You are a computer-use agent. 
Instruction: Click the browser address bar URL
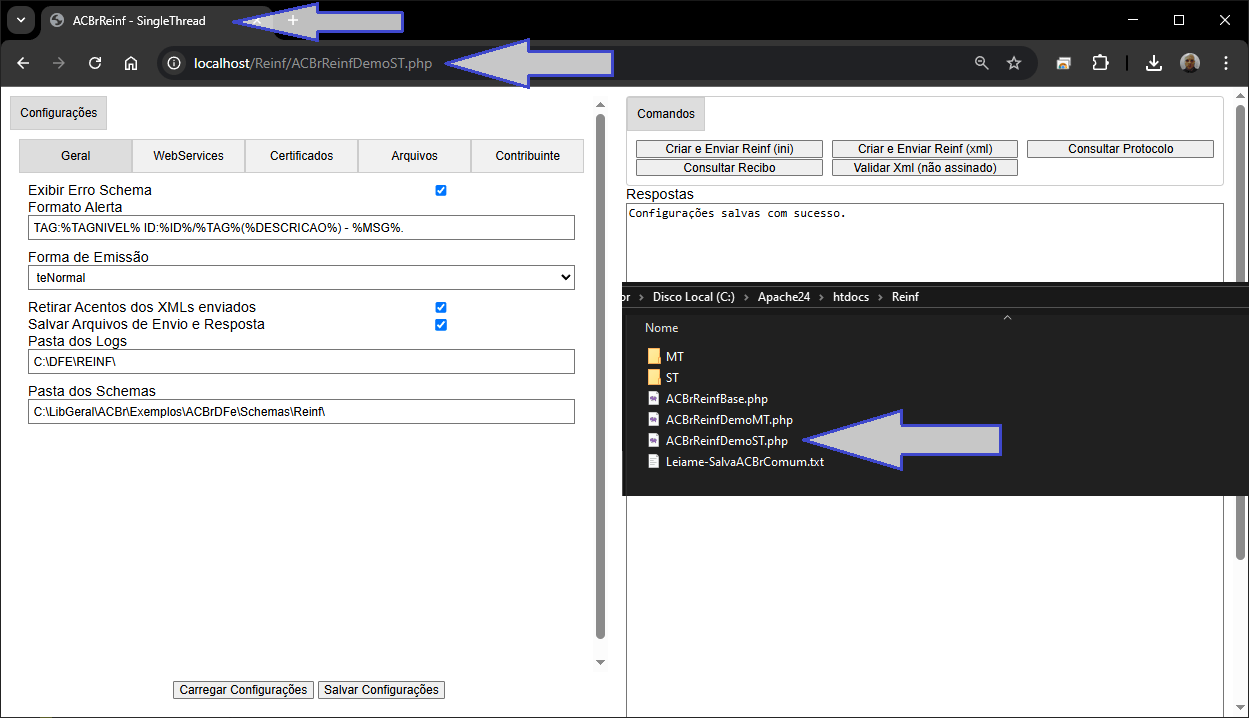tap(313, 63)
